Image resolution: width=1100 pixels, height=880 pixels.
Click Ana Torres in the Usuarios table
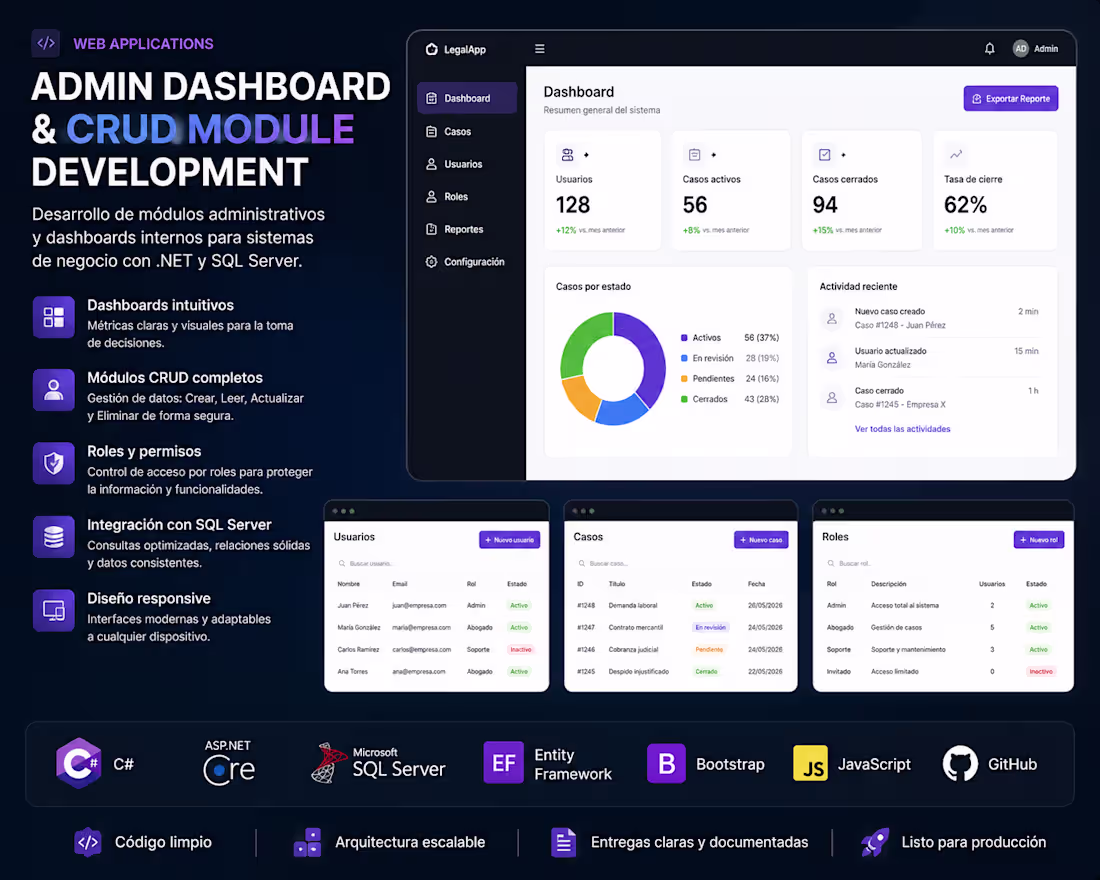click(x=352, y=672)
